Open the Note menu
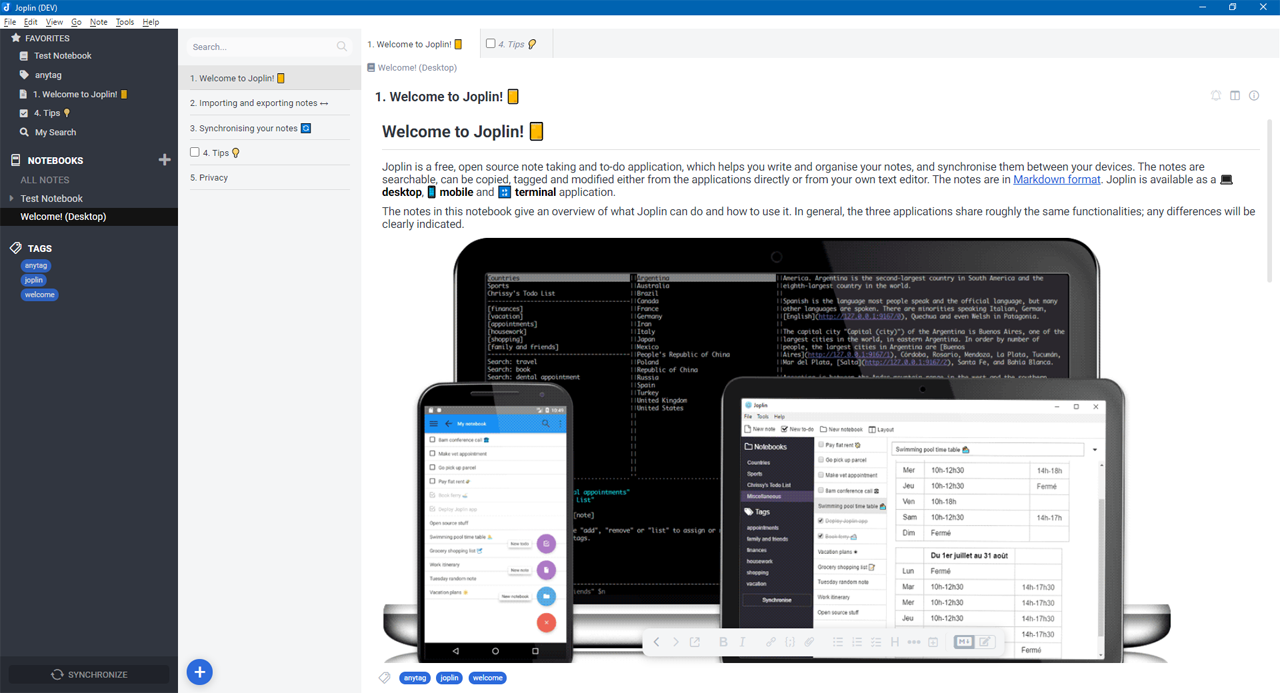Screen dimensions: 1280x693 point(99,22)
